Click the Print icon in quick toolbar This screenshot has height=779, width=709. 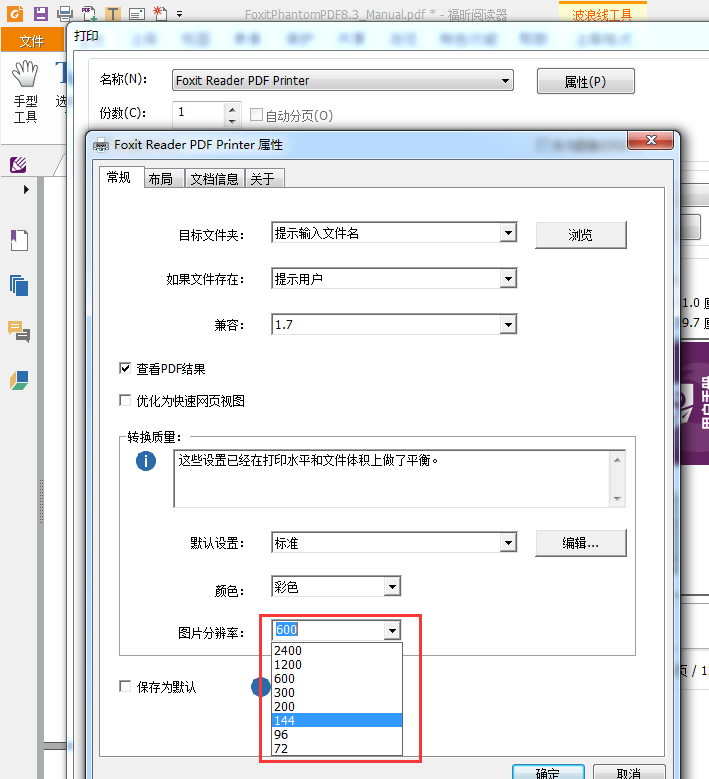(x=65, y=14)
